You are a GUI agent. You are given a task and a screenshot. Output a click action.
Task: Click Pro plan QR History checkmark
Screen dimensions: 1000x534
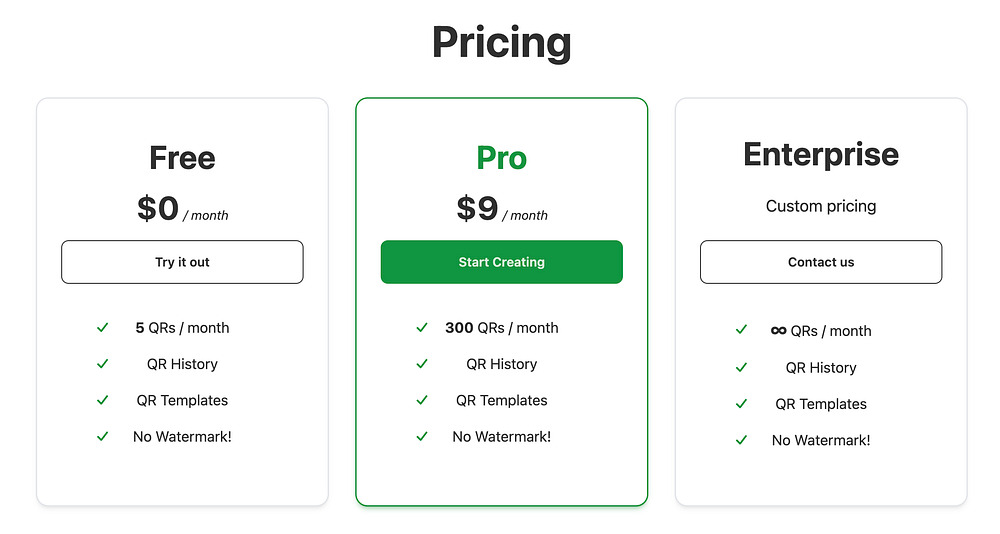(422, 364)
